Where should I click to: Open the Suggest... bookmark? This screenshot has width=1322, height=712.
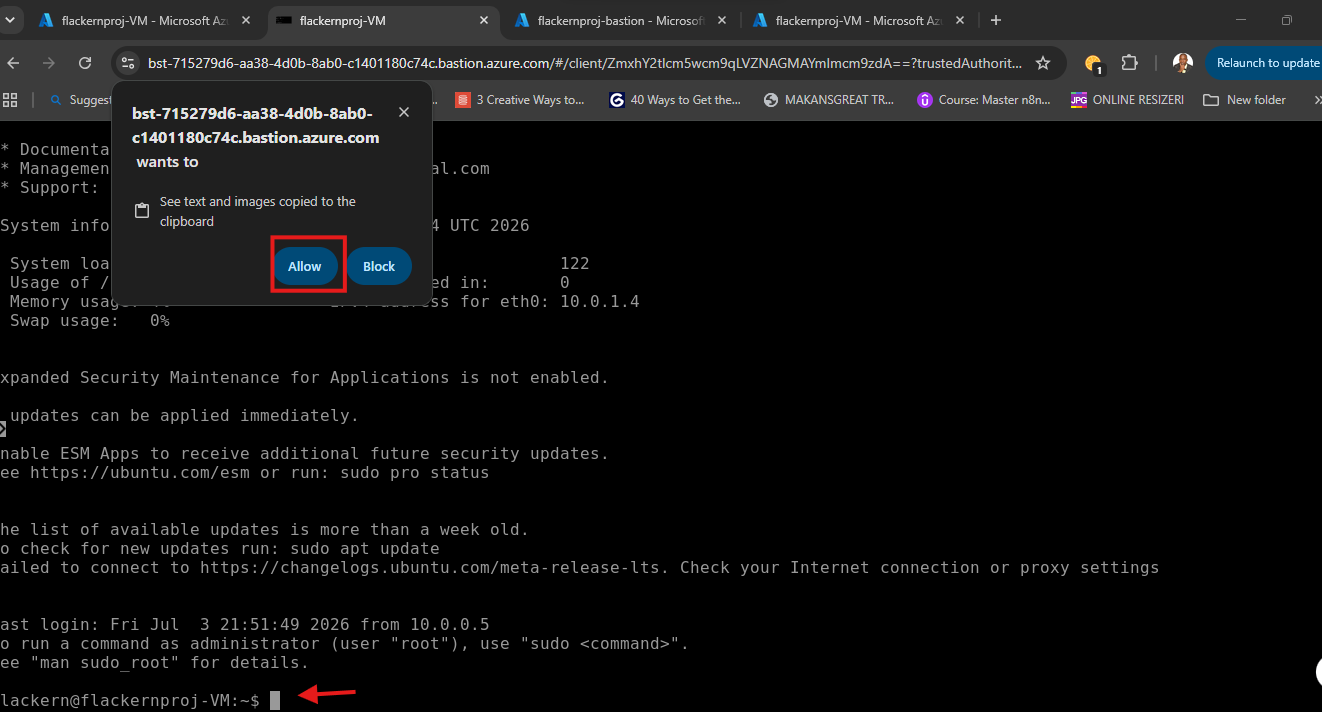pos(80,100)
